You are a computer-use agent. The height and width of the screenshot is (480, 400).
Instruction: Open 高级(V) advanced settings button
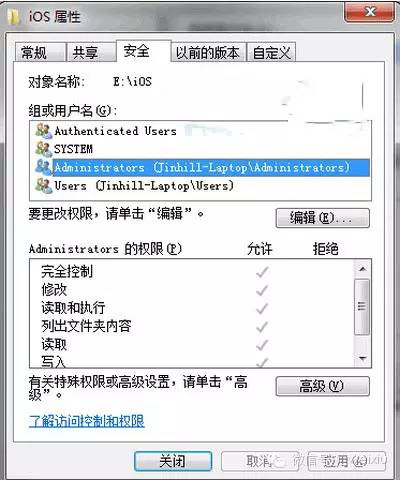[322, 386]
